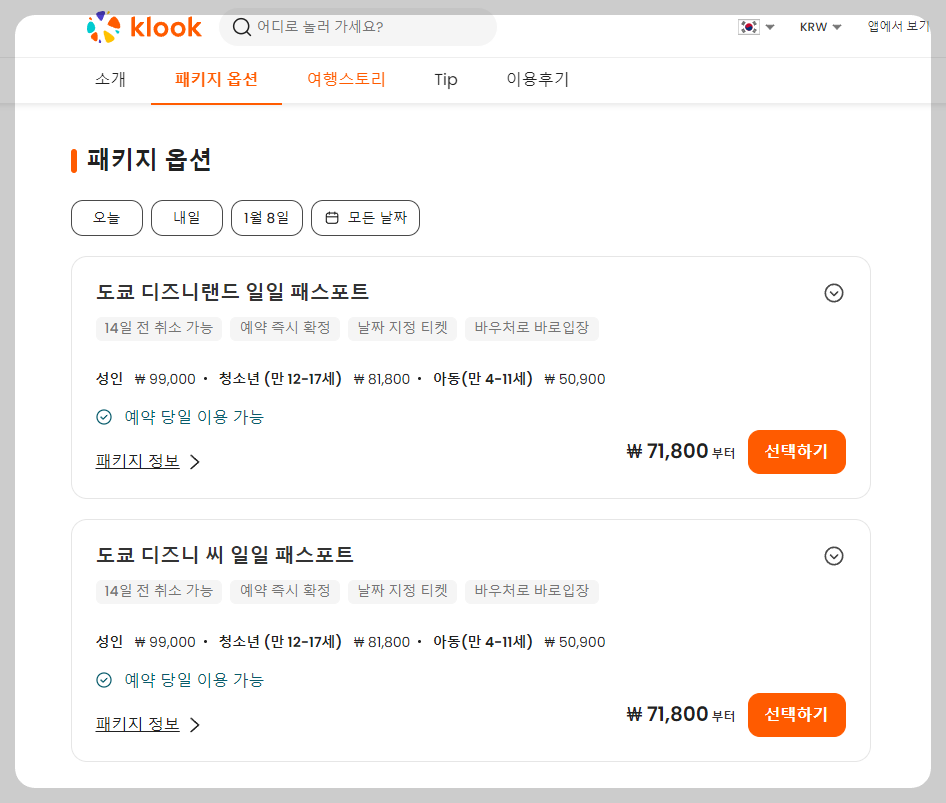Viewport: 946px width, 803px height.
Task: Click the calendar icon in '모든 날짜'
Action: 332,218
